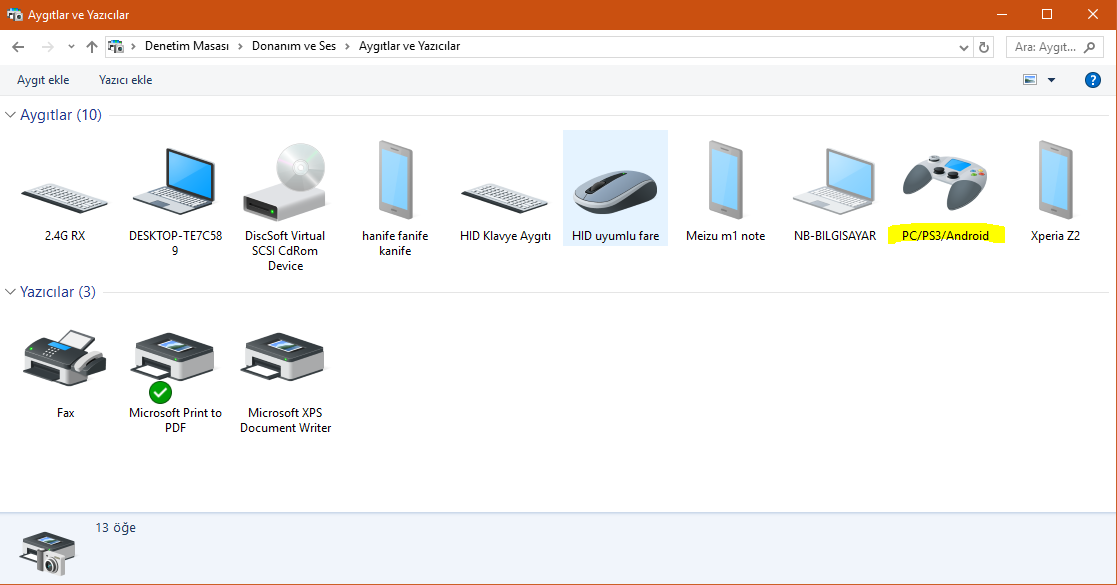
Task: Click Donanım ve Ses in breadcrumb
Action: (293, 46)
